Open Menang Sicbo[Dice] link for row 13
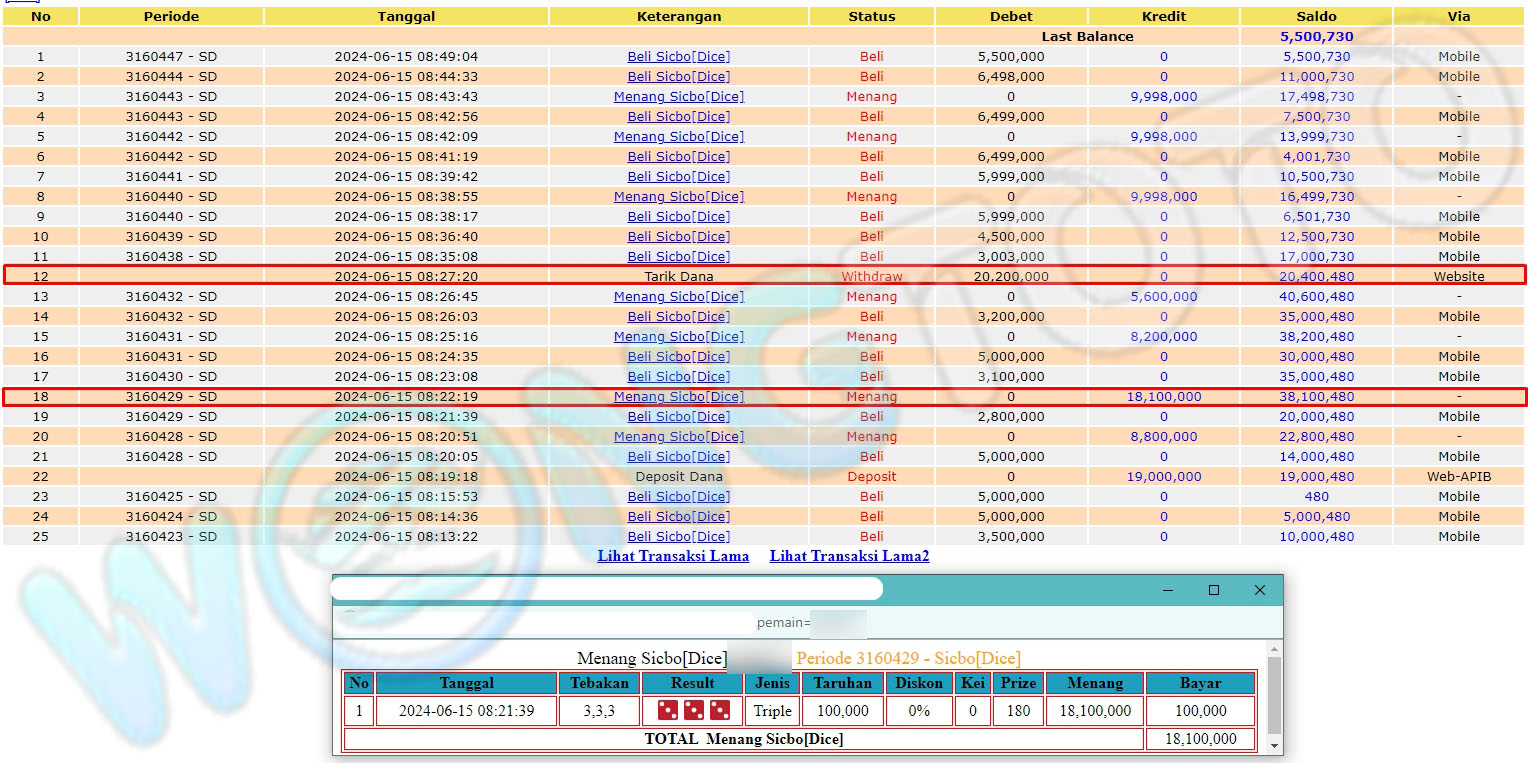The width and height of the screenshot is (1533, 763). pos(679,297)
